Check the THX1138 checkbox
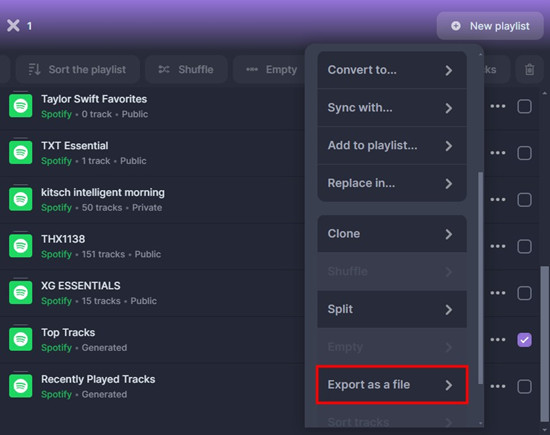 point(524,246)
